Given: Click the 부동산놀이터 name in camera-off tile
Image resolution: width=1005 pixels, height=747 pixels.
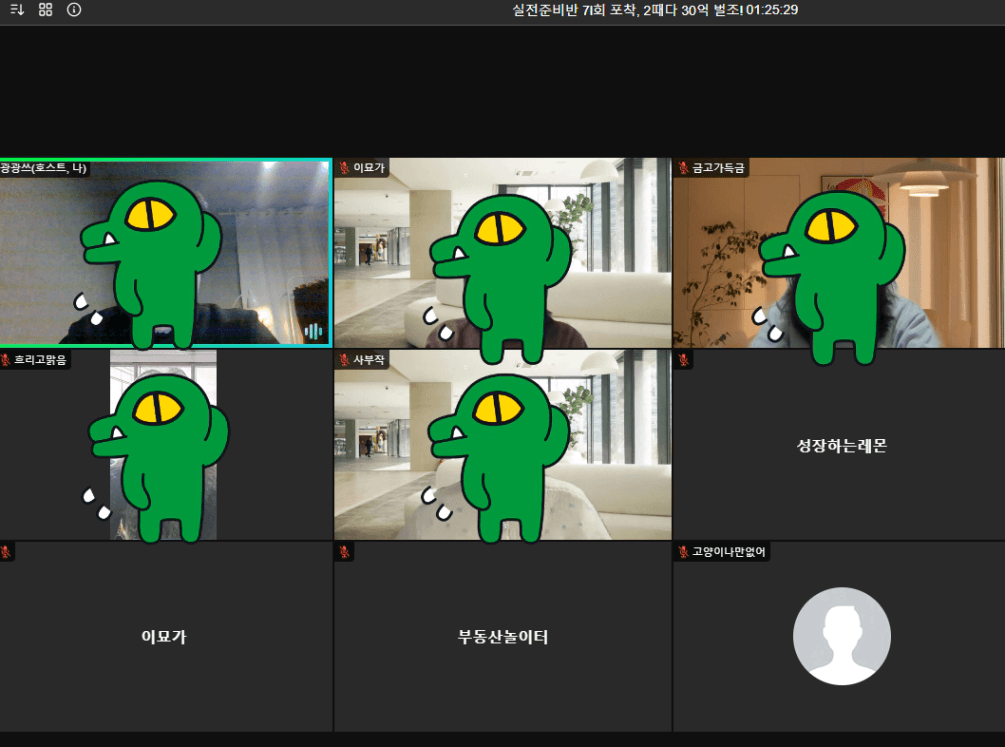Looking at the screenshot, I should click(x=502, y=637).
